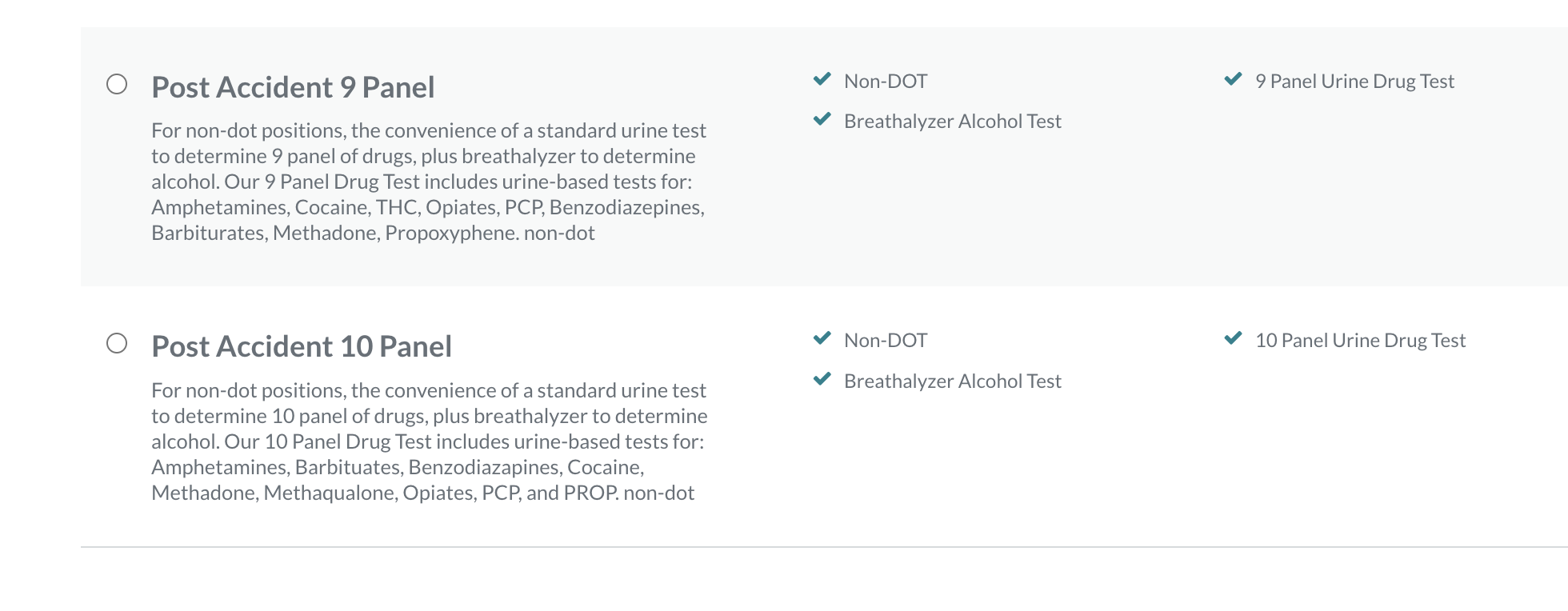Click the 9 Panel Urine Drug Test label
Screen dimensions: 1568x611
pyautogui.click(x=1354, y=81)
